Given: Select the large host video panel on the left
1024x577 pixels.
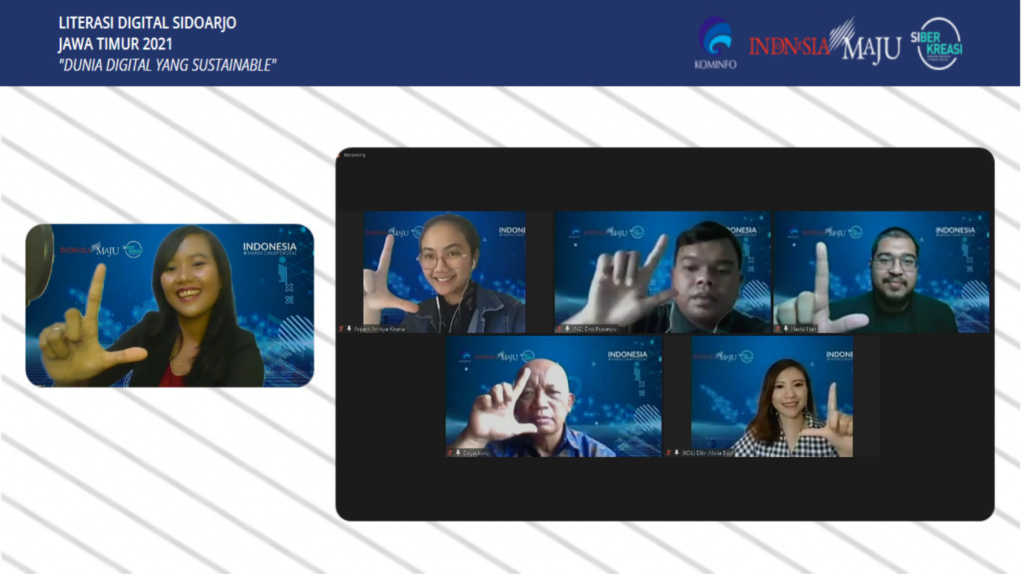Looking at the screenshot, I should [x=169, y=305].
